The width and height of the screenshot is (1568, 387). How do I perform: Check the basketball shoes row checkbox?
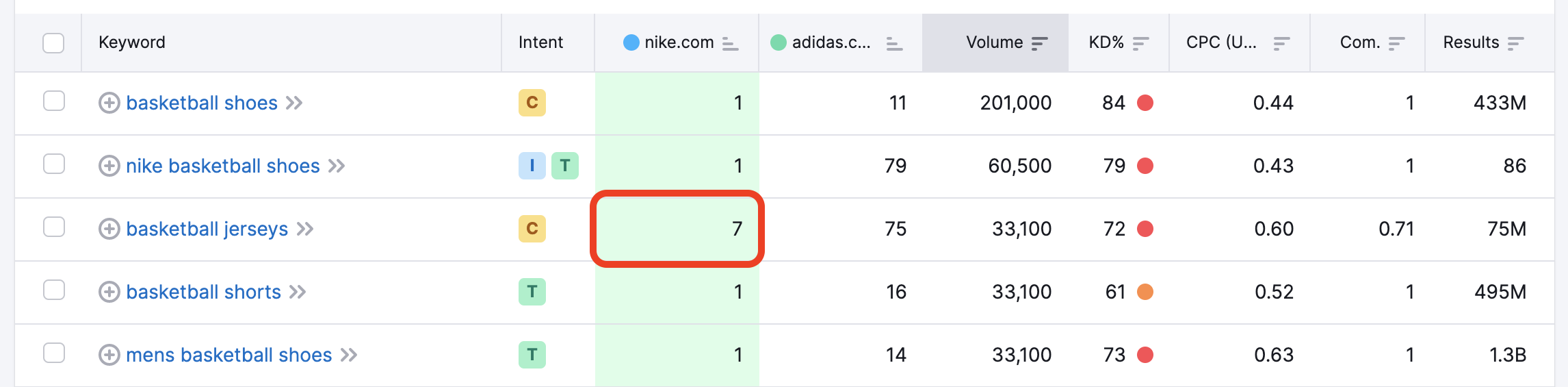point(53,101)
